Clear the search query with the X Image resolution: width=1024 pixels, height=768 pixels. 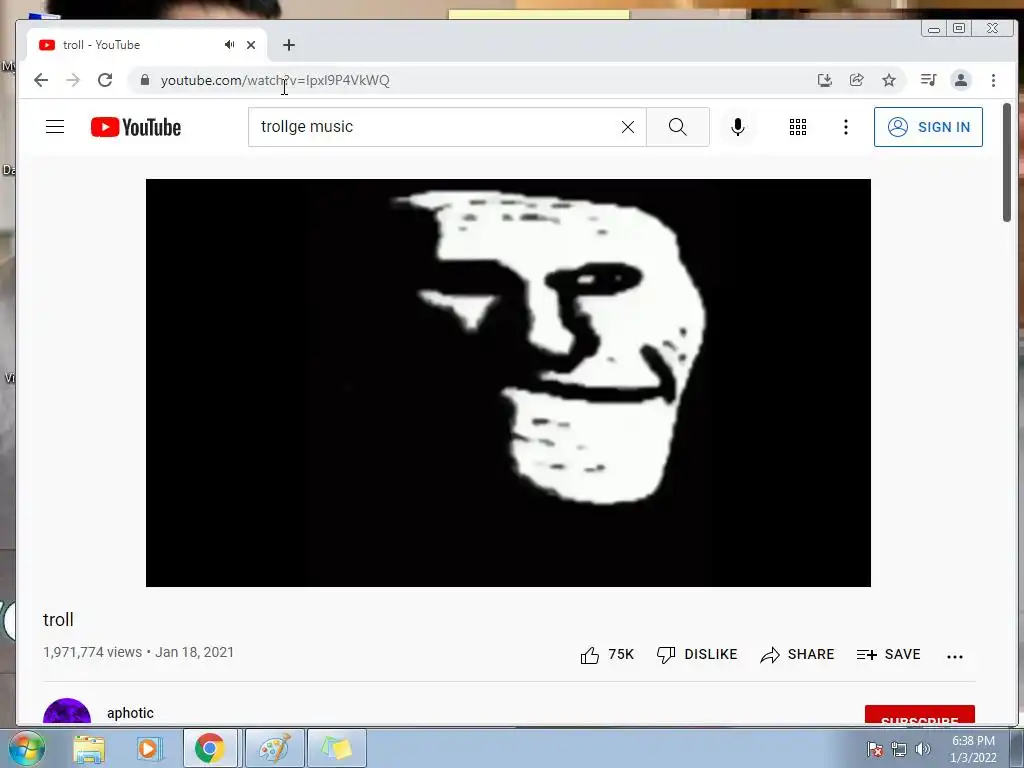coord(628,127)
